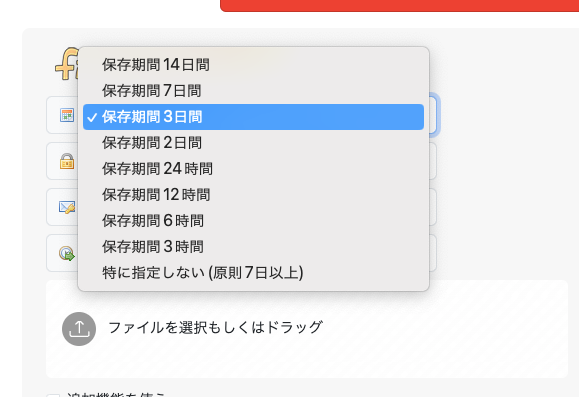Choose 保存期間 6時間 option
579x397 pixels.
point(253,221)
